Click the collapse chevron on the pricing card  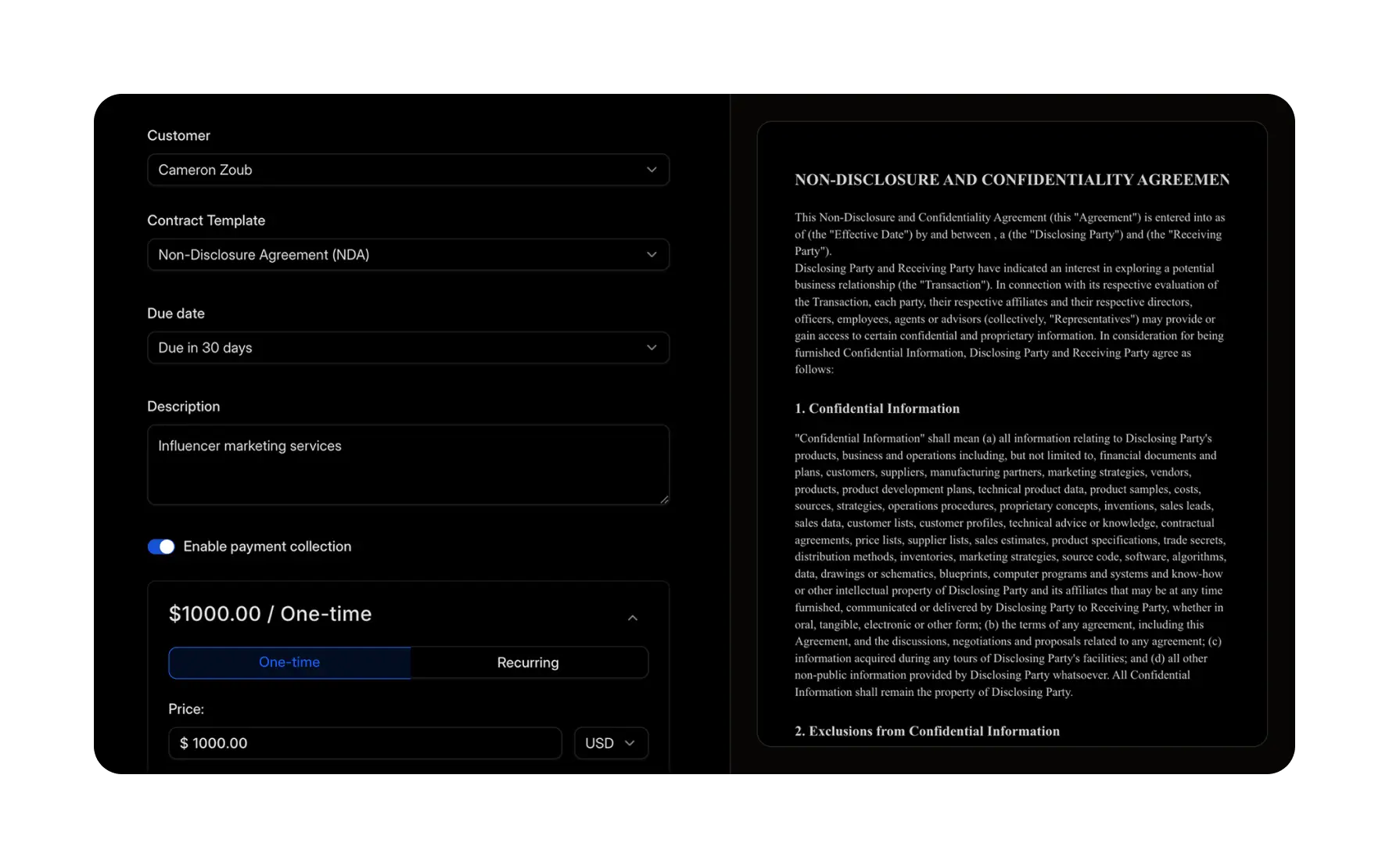(x=633, y=618)
